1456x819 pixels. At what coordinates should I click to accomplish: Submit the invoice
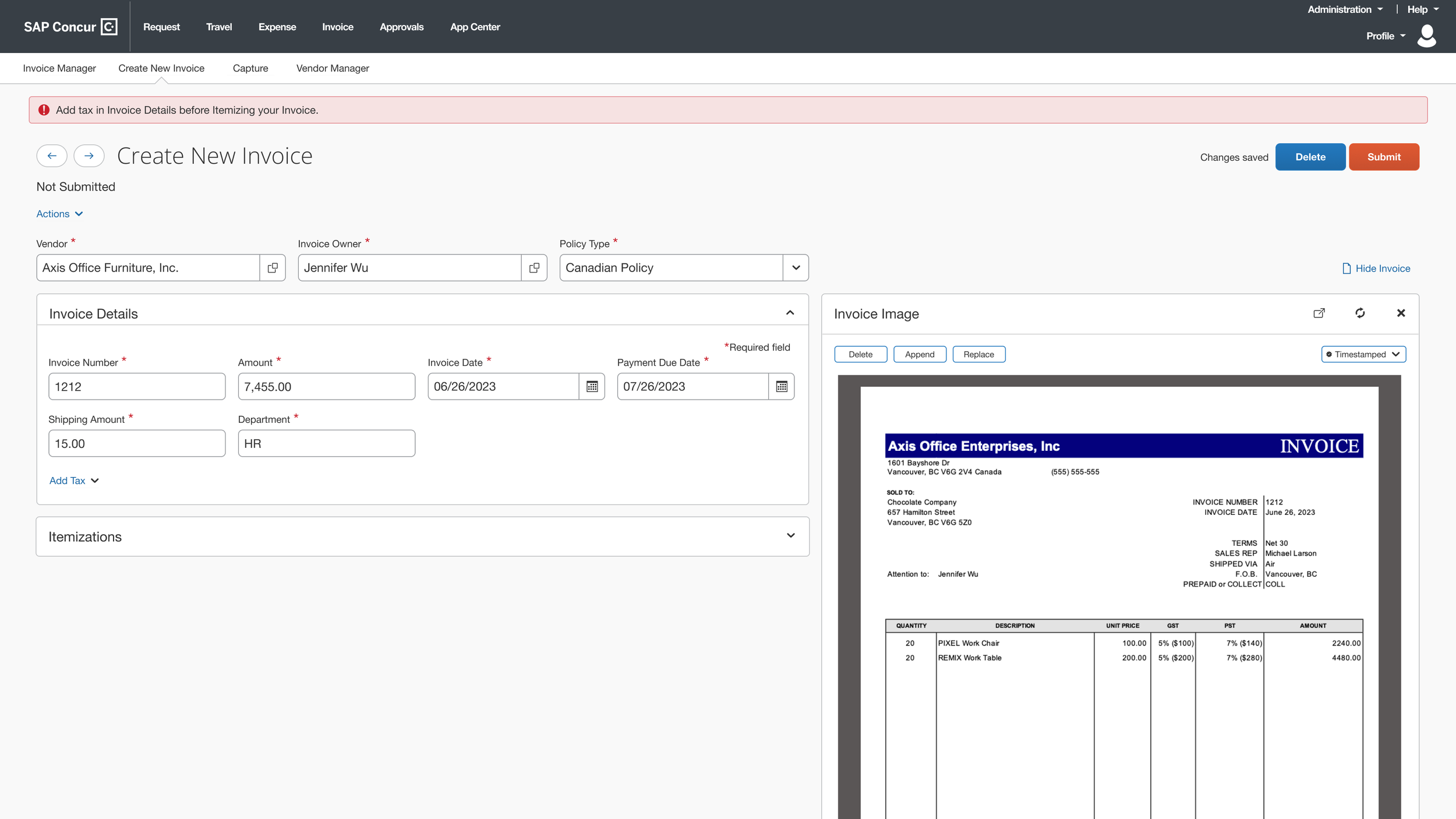(1384, 157)
